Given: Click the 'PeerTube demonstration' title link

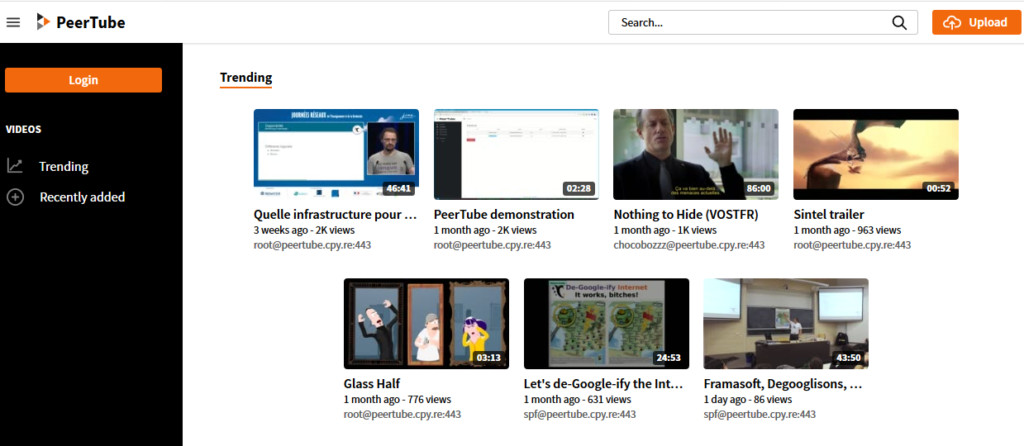Looking at the screenshot, I should pyautogui.click(x=504, y=215).
